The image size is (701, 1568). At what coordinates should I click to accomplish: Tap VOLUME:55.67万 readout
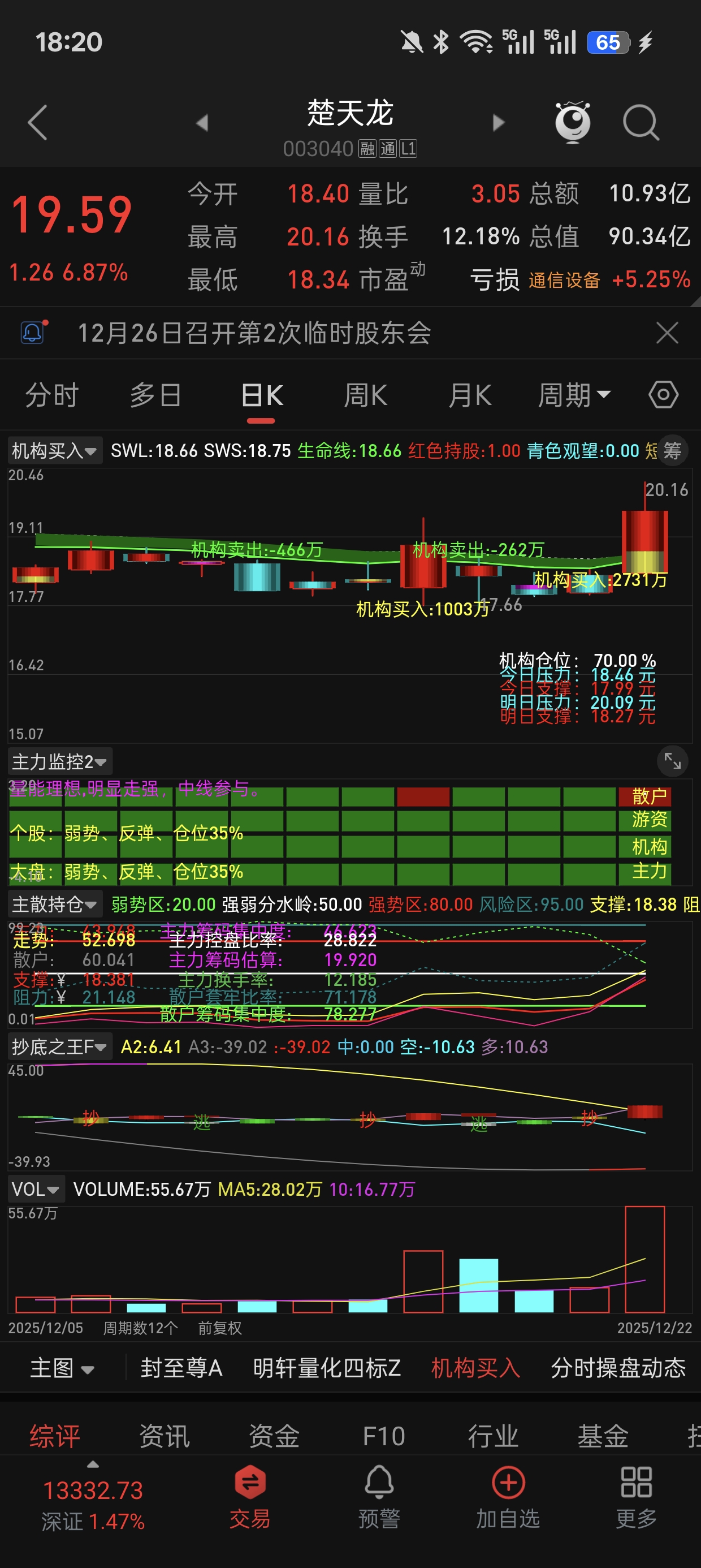(142, 1190)
